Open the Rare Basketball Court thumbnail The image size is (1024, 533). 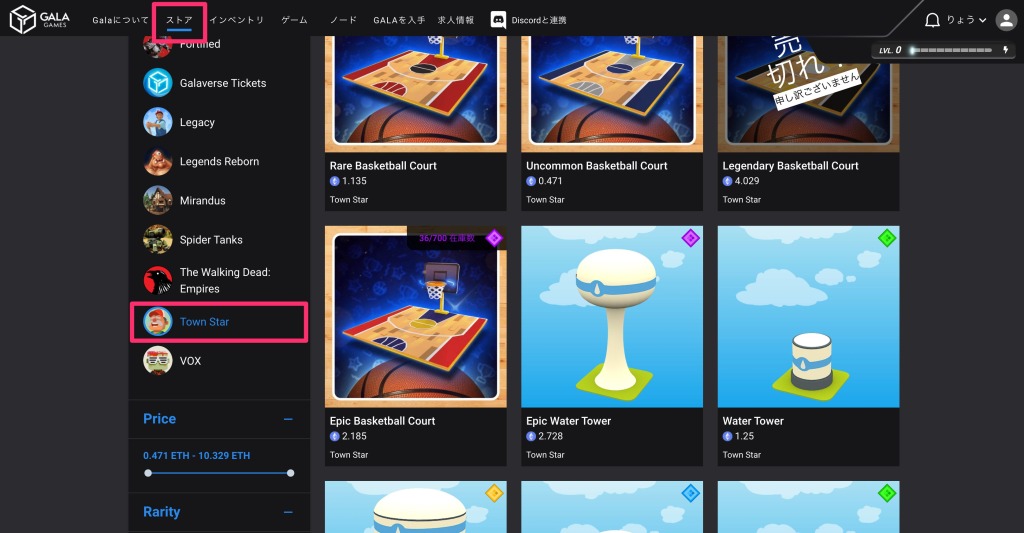[x=415, y=94]
